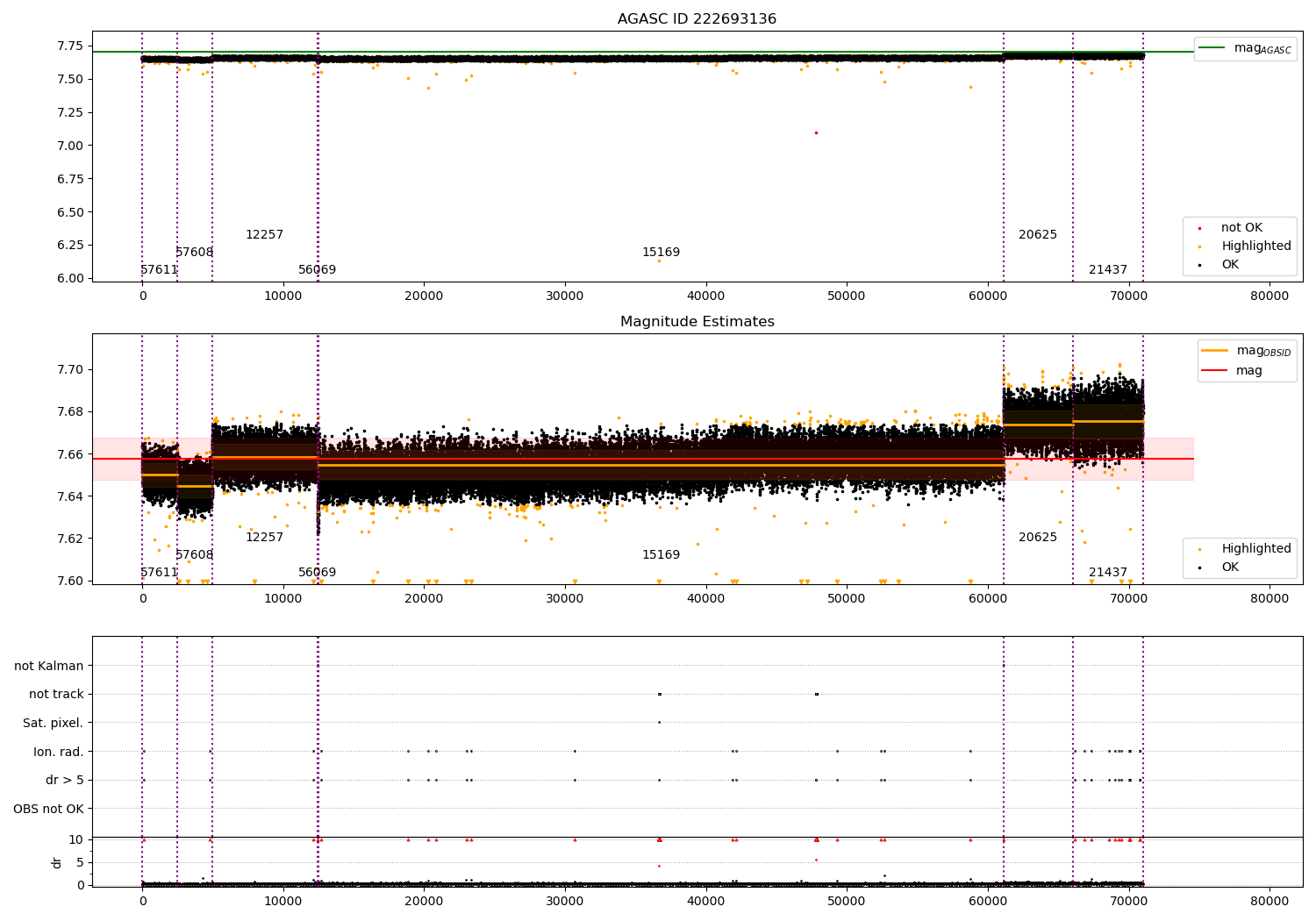
Task: Click obsid label 21437 in Magnitude Estimates panel
Action: pyautogui.click(x=1108, y=573)
